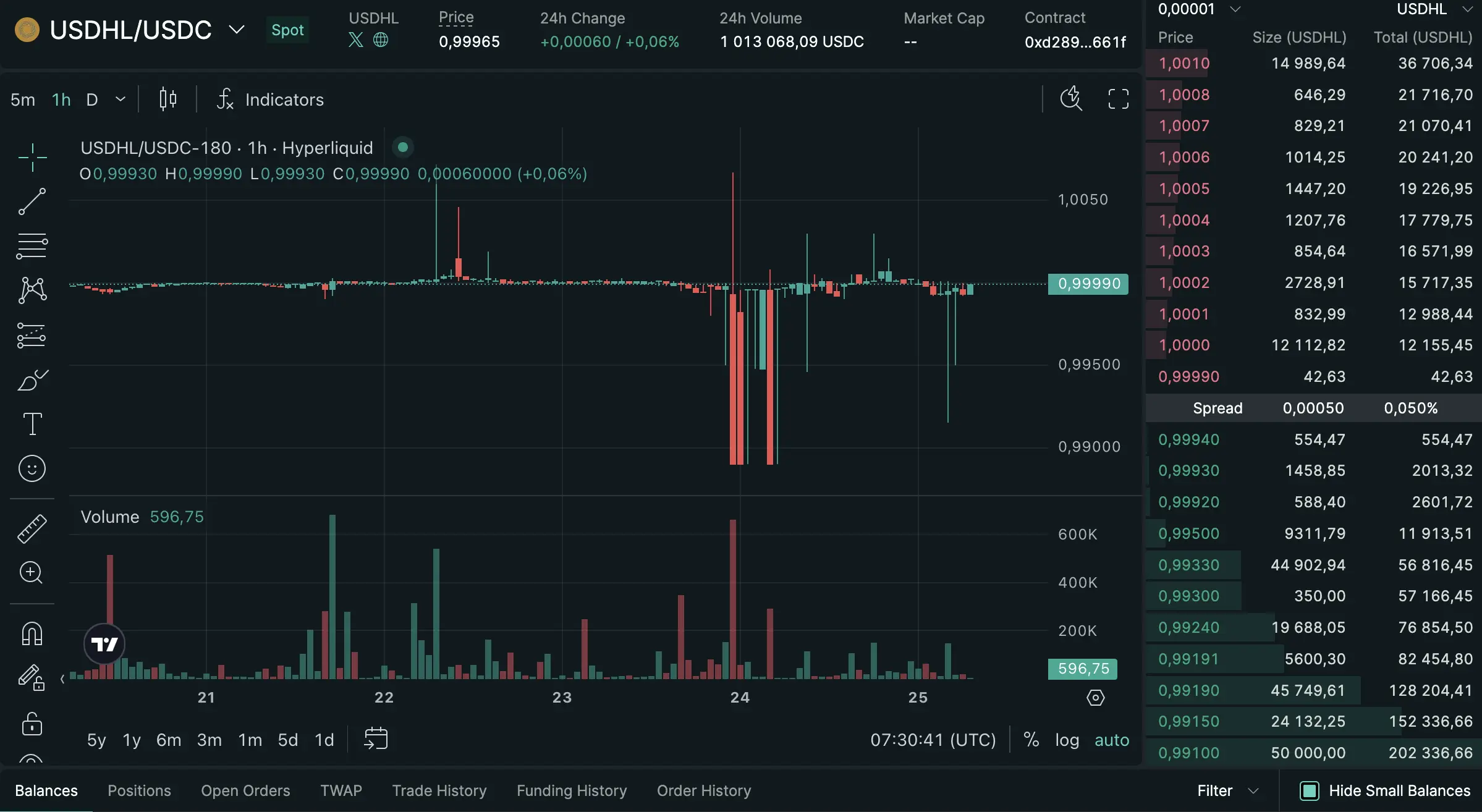
Task: Select the zoom-in tool
Action: point(32,573)
